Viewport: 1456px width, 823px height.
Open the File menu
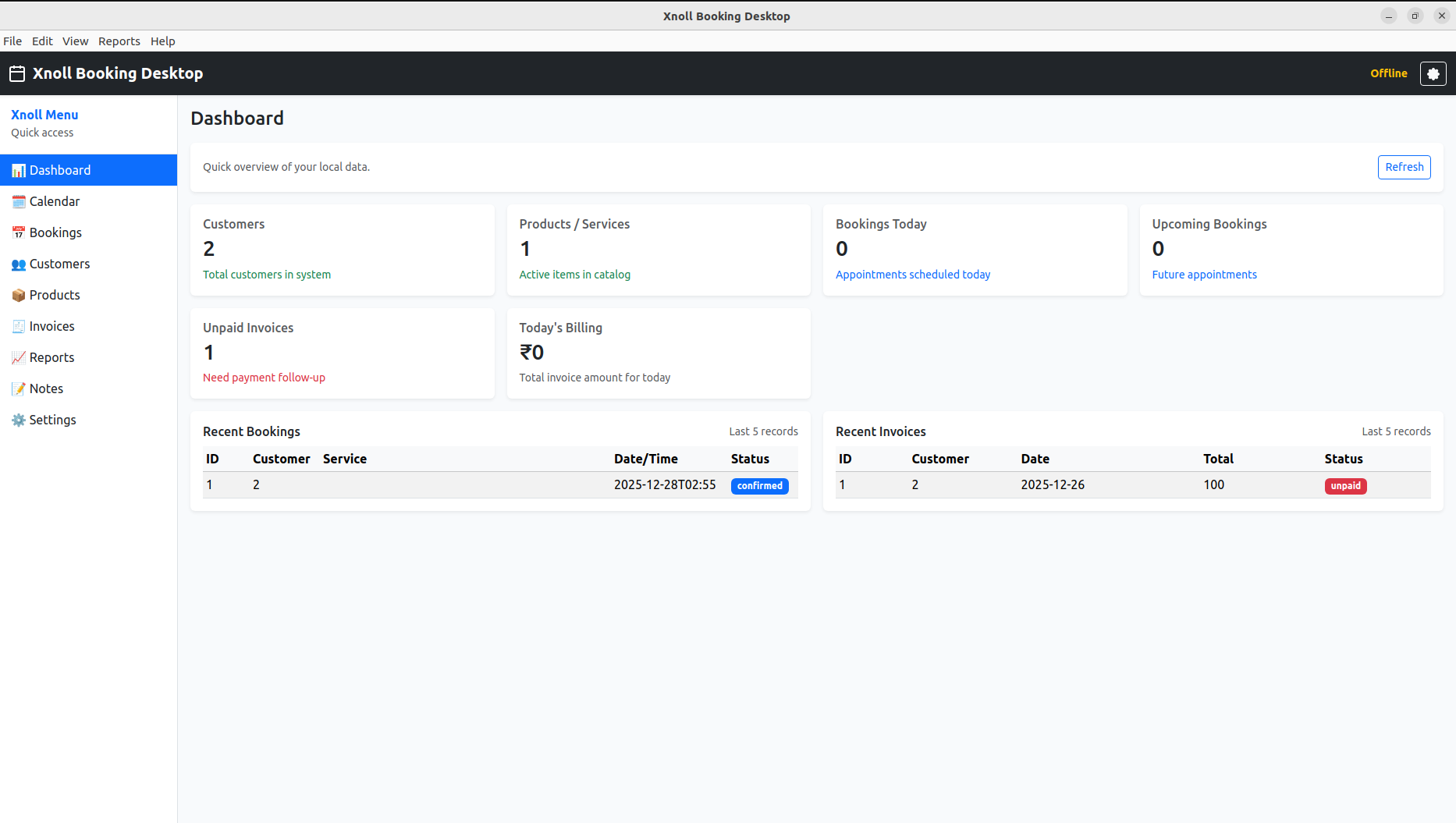coord(12,41)
